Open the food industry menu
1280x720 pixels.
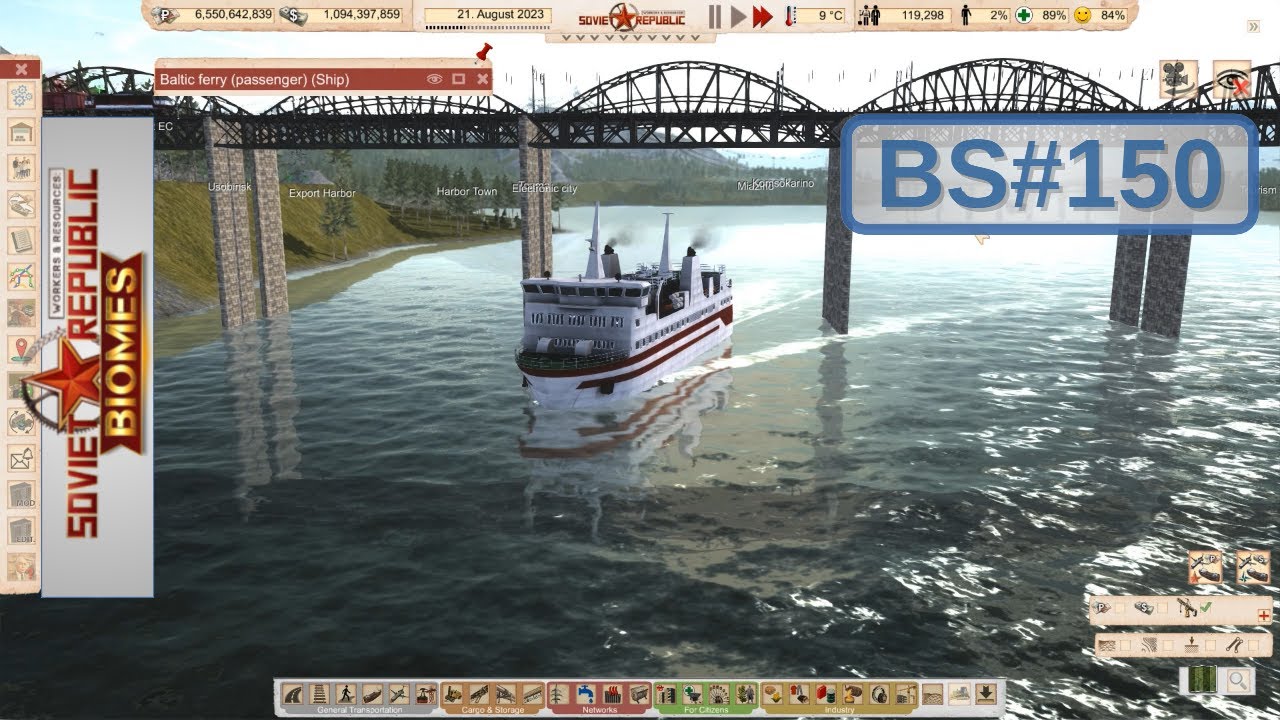(773, 694)
